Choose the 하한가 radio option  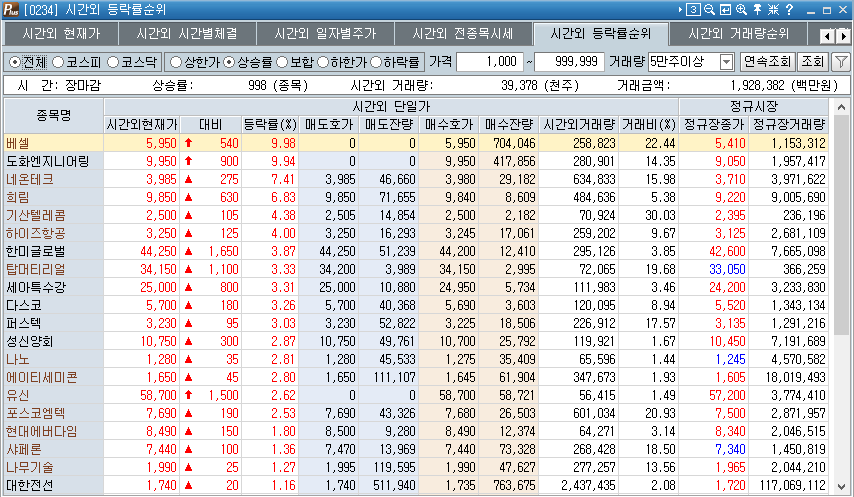323,62
